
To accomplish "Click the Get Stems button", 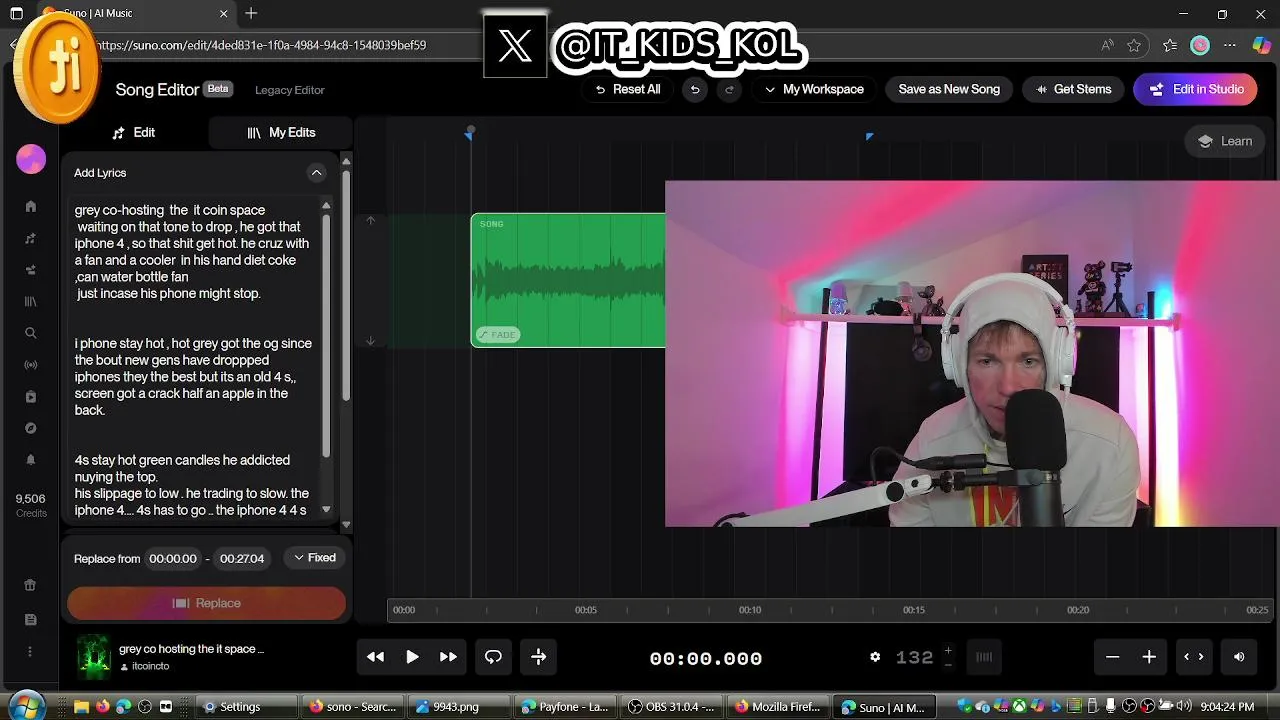I will point(1073,89).
